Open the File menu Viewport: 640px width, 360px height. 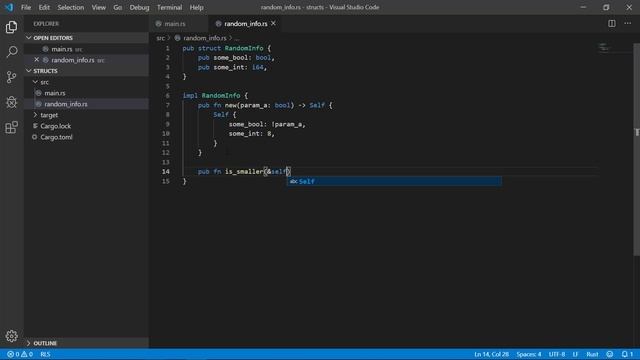click(x=26, y=7)
